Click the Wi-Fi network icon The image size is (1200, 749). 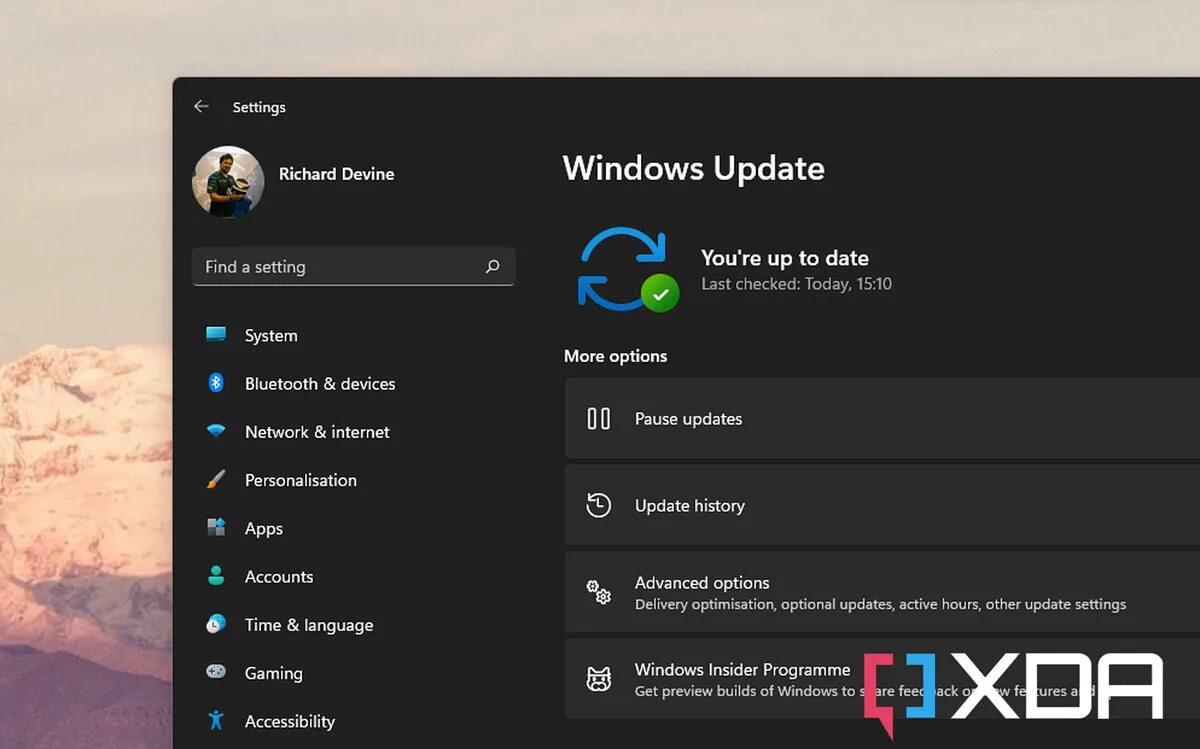coord(216,432)
